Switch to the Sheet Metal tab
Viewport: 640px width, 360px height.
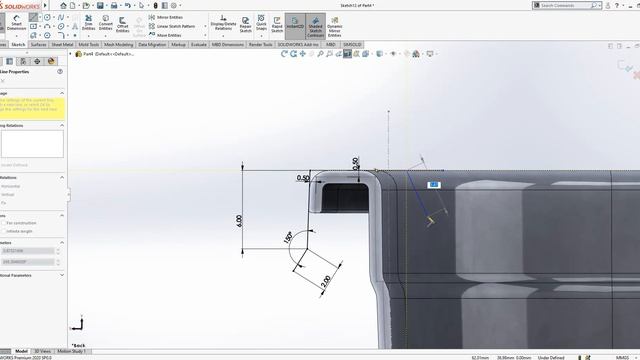[x=62, y=44]
